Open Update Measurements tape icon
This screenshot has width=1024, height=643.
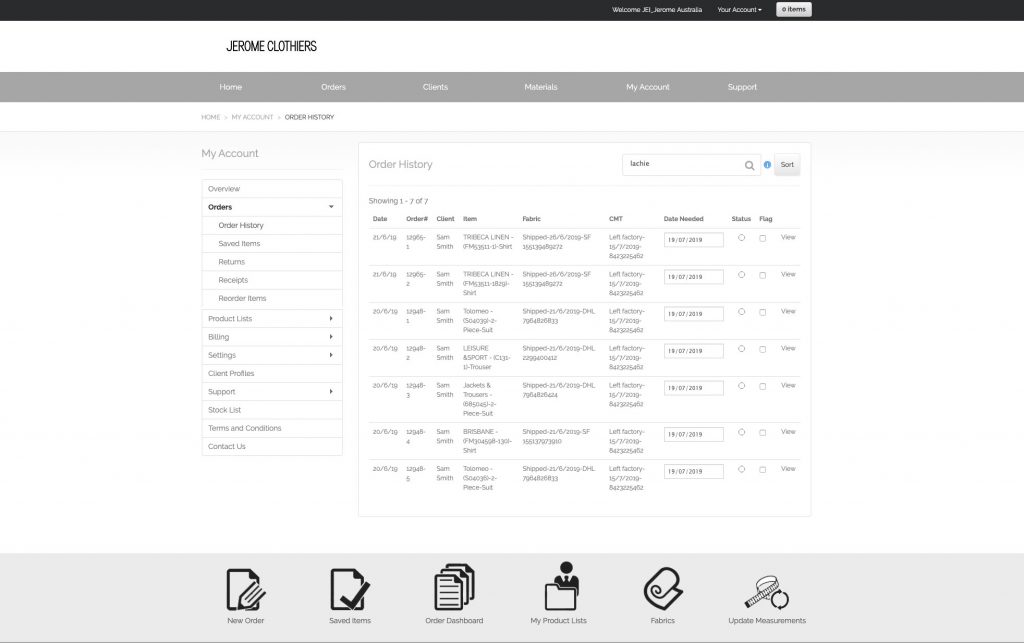[x=767, y=589]
